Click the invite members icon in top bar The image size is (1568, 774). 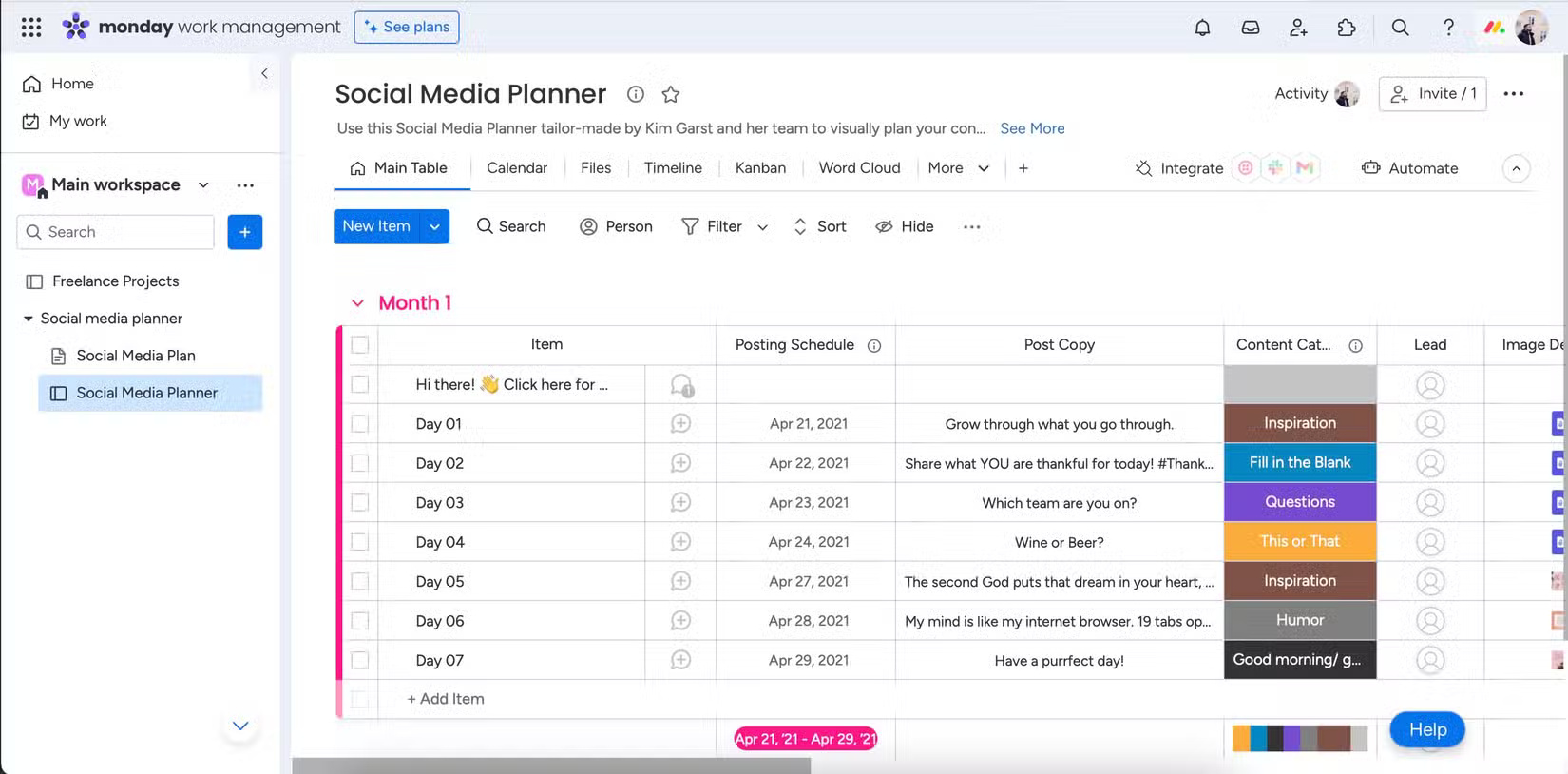coord(1298,28)
